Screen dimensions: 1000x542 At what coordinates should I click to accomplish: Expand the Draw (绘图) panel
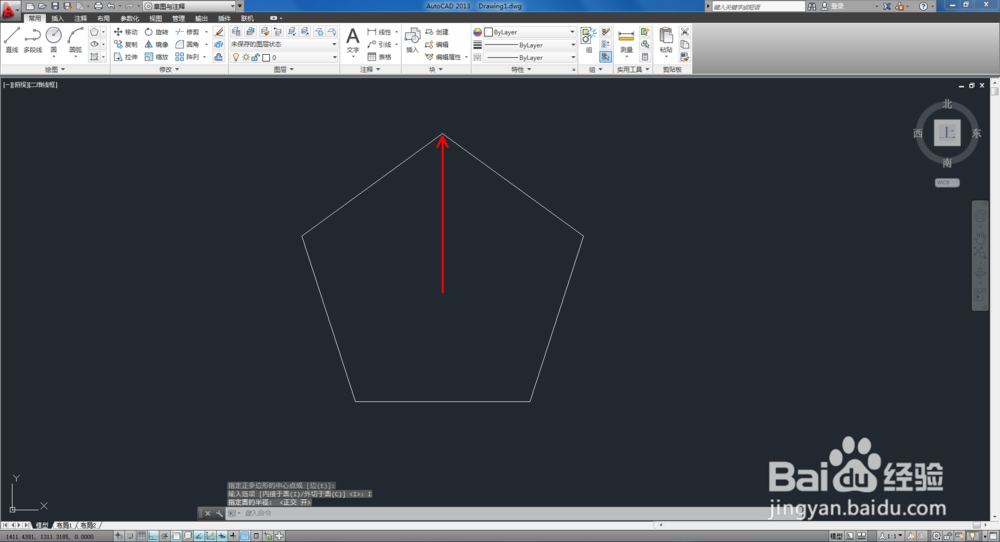(x=55, y=70)
